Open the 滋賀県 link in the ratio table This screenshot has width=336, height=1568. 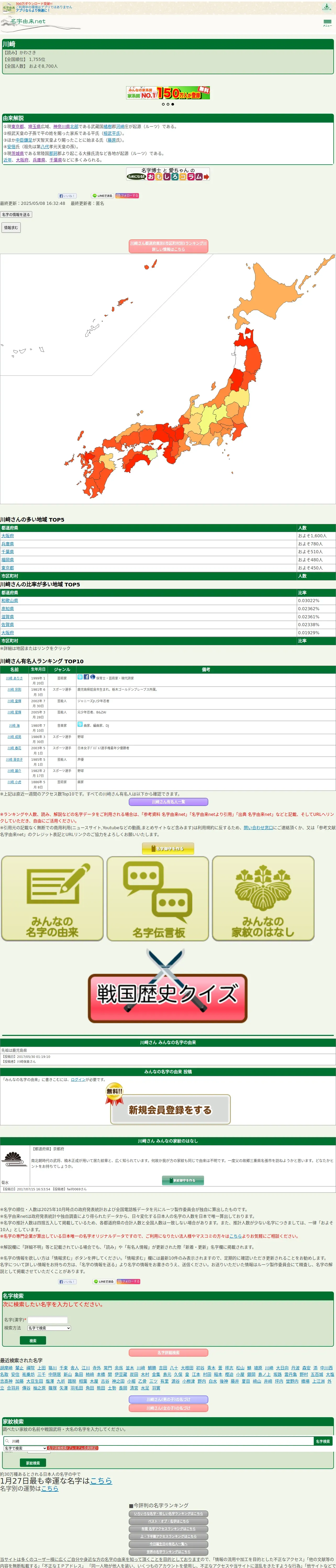[7, 616]
